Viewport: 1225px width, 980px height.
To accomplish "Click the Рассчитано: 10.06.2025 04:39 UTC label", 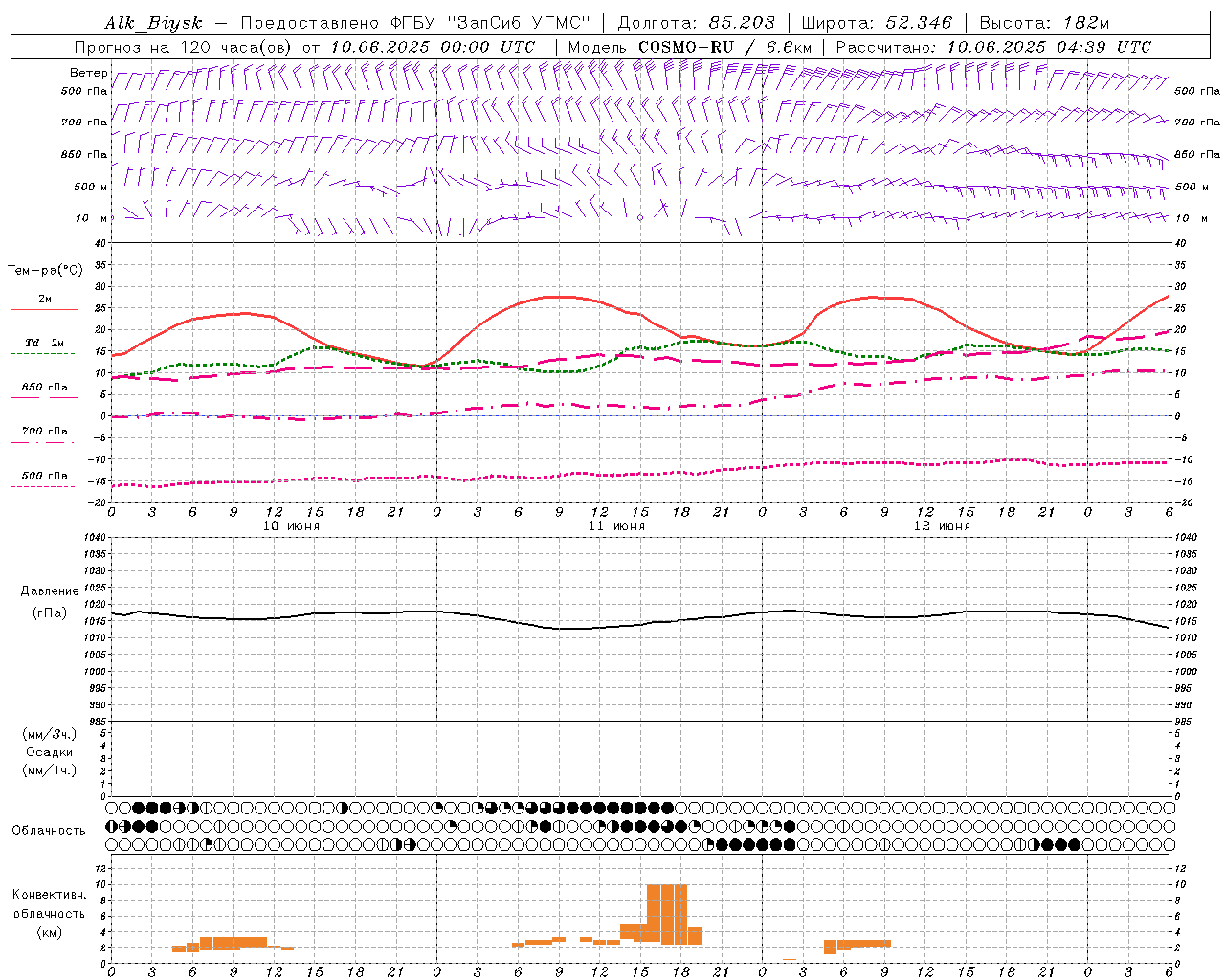I will coord(993,47).
